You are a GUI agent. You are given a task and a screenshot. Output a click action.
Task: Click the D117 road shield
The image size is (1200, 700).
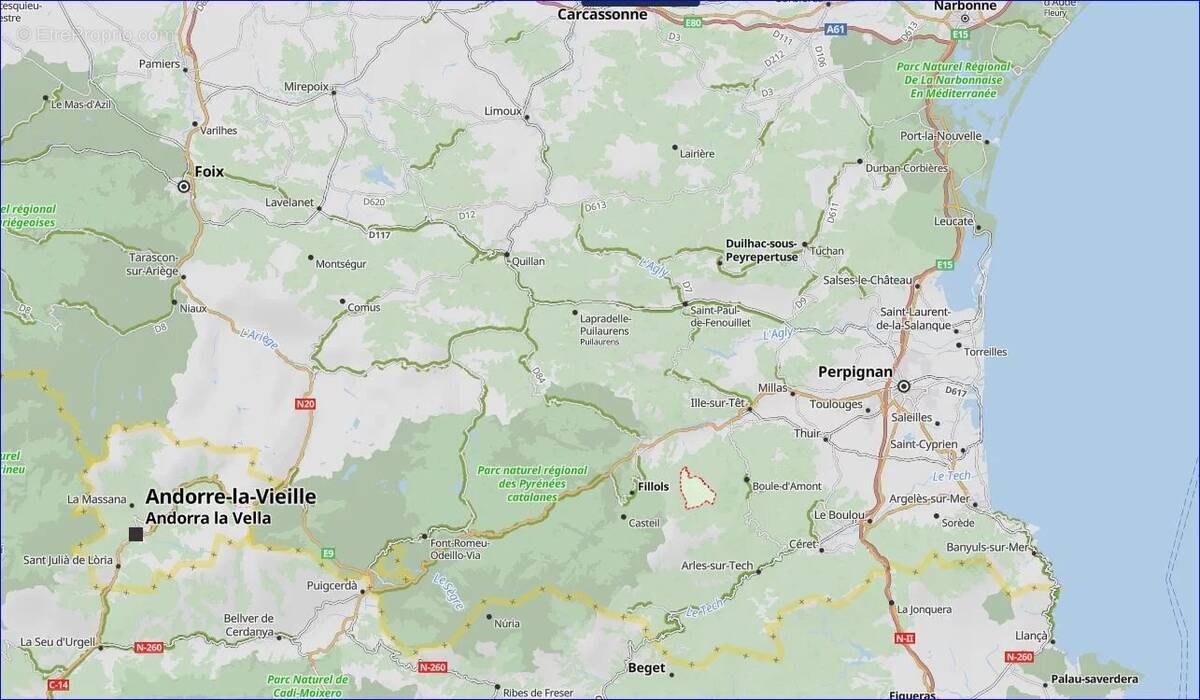pyautogui.click(x=379, y=235)
